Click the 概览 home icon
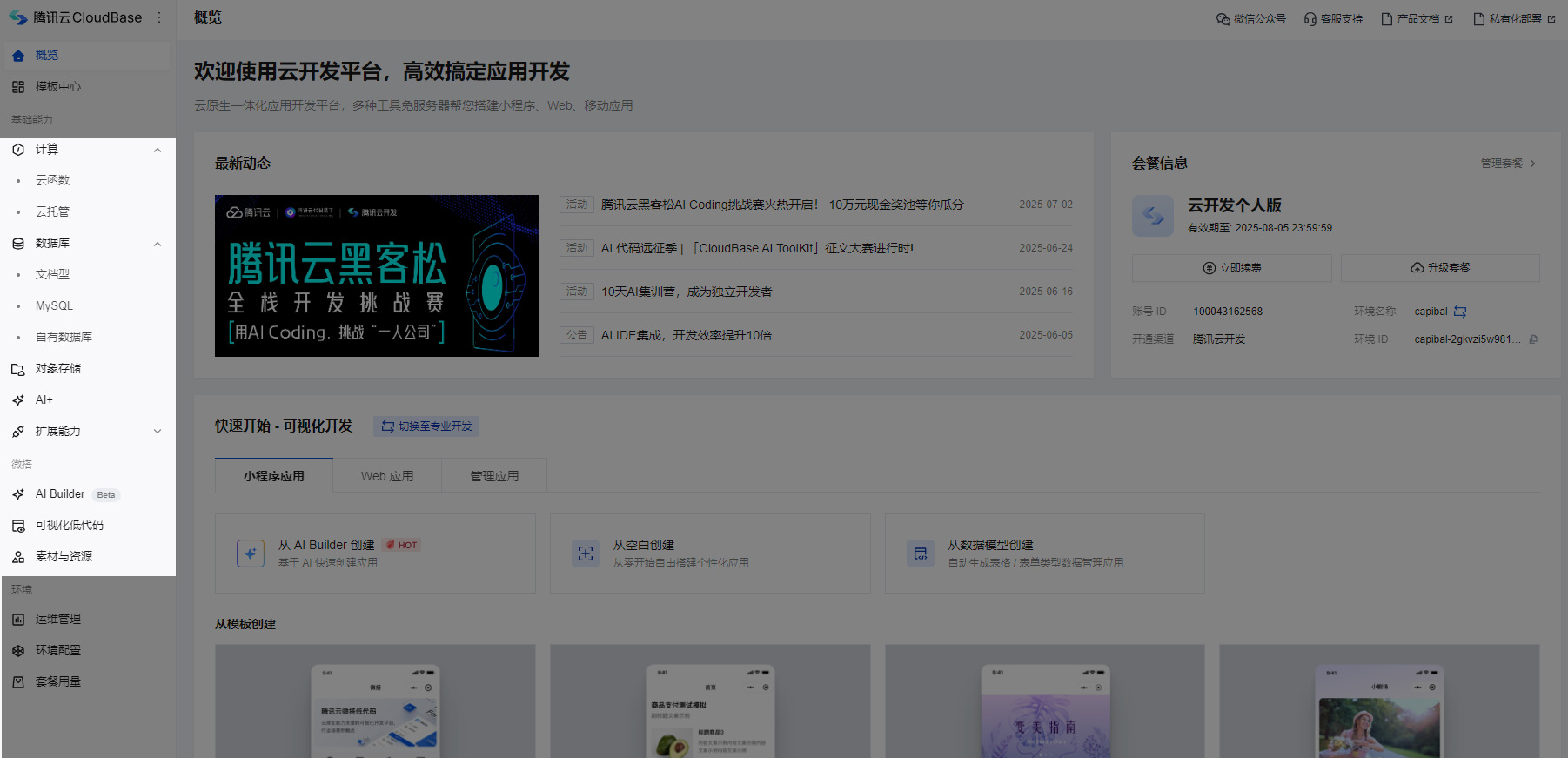Image resolution: width=1568 pixels, height=758 pixels. pyautogui.click(x=18, y=55)
